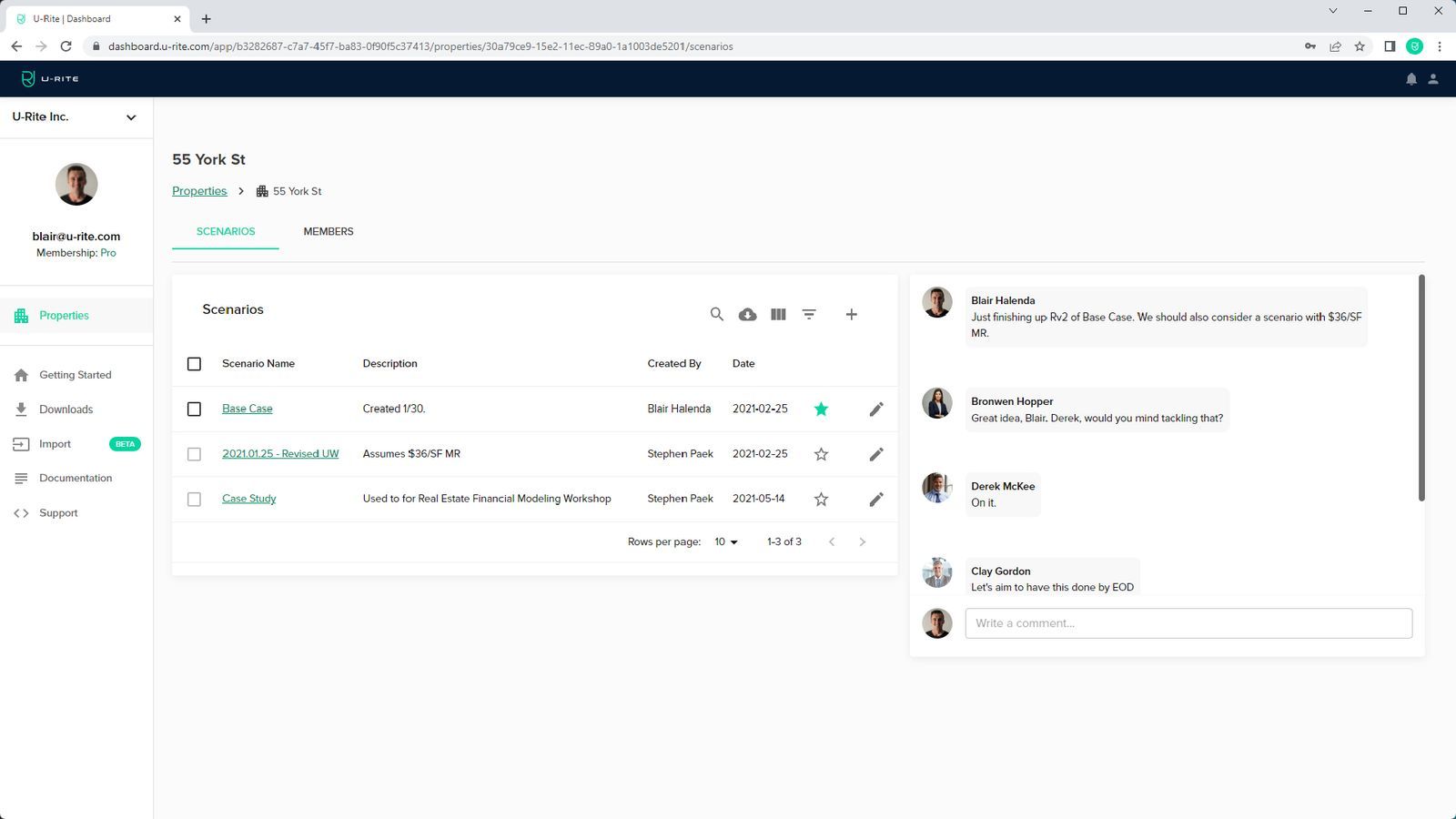Screen dimensions: 1456x819
Task: Open the column visibility icon
Action: [x=778, y=314]
